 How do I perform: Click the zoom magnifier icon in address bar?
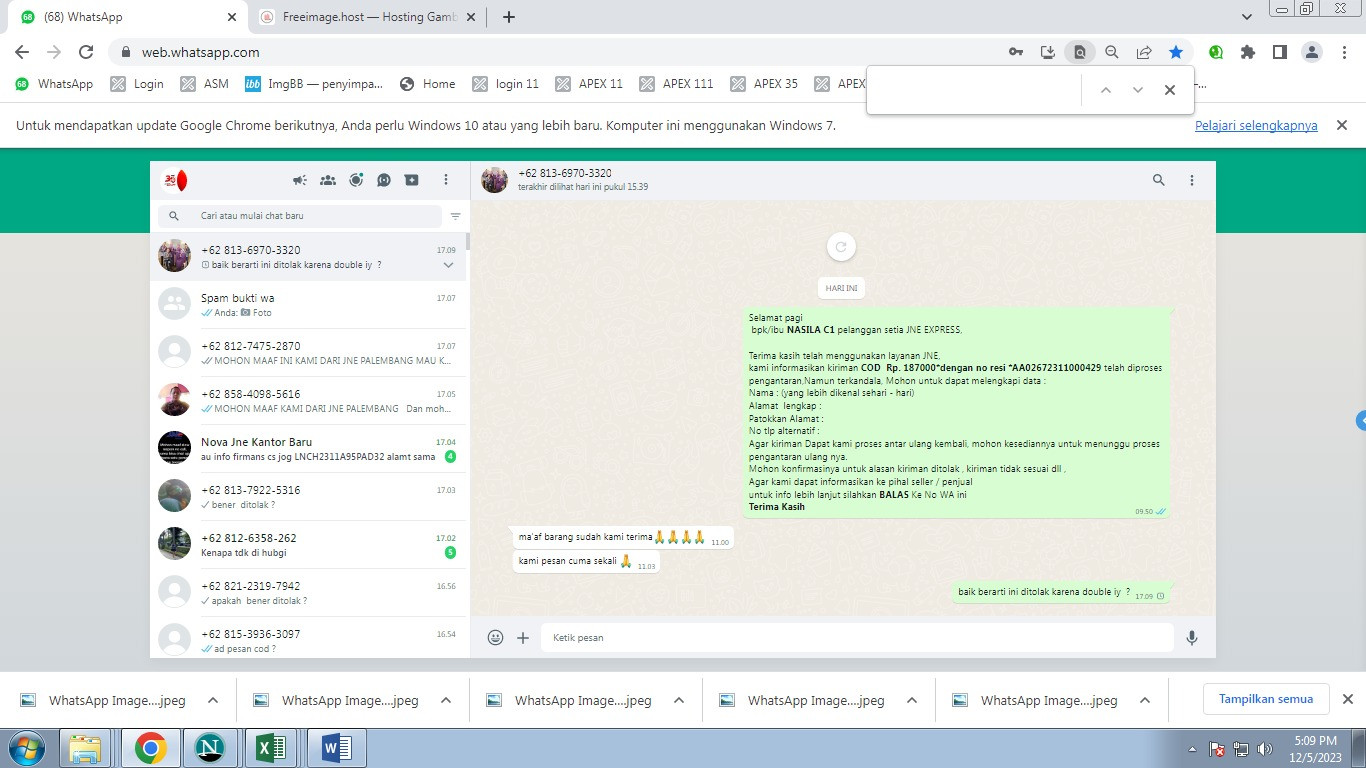click(1112, 52)
